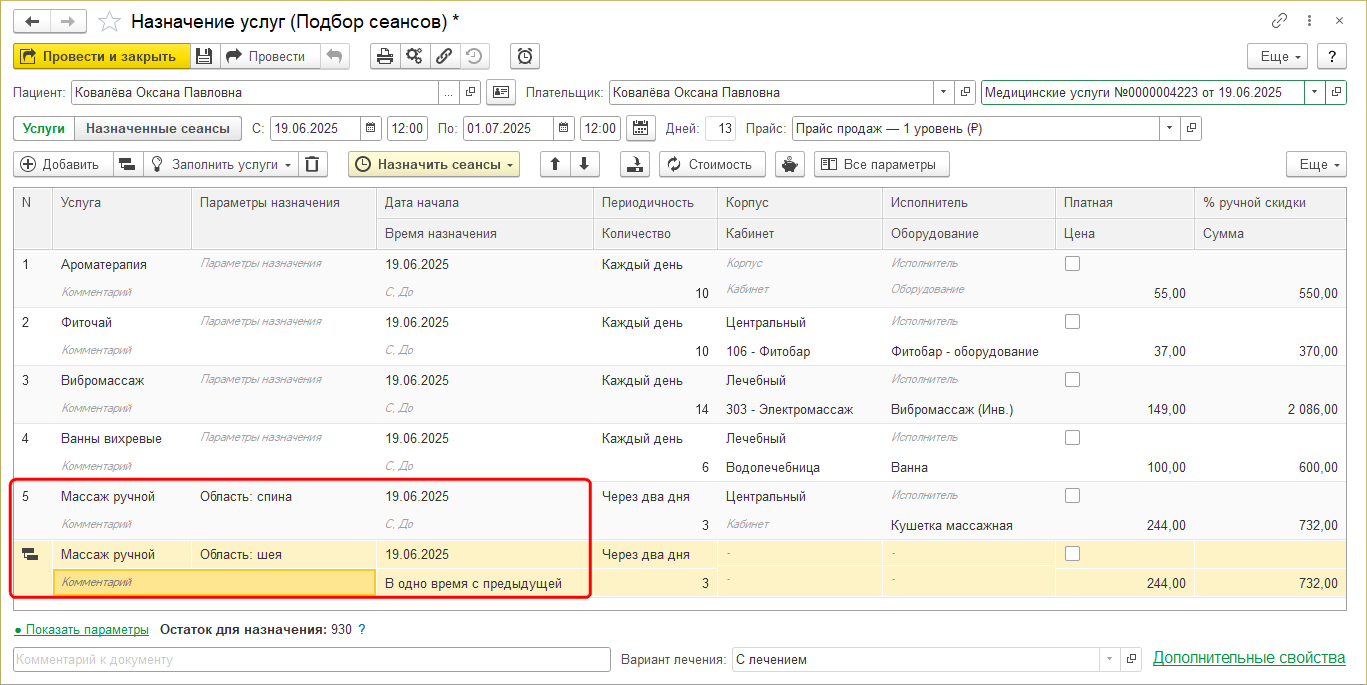Open the alarm clock reminder icon
1367x685 pixels.
point(525,56)
